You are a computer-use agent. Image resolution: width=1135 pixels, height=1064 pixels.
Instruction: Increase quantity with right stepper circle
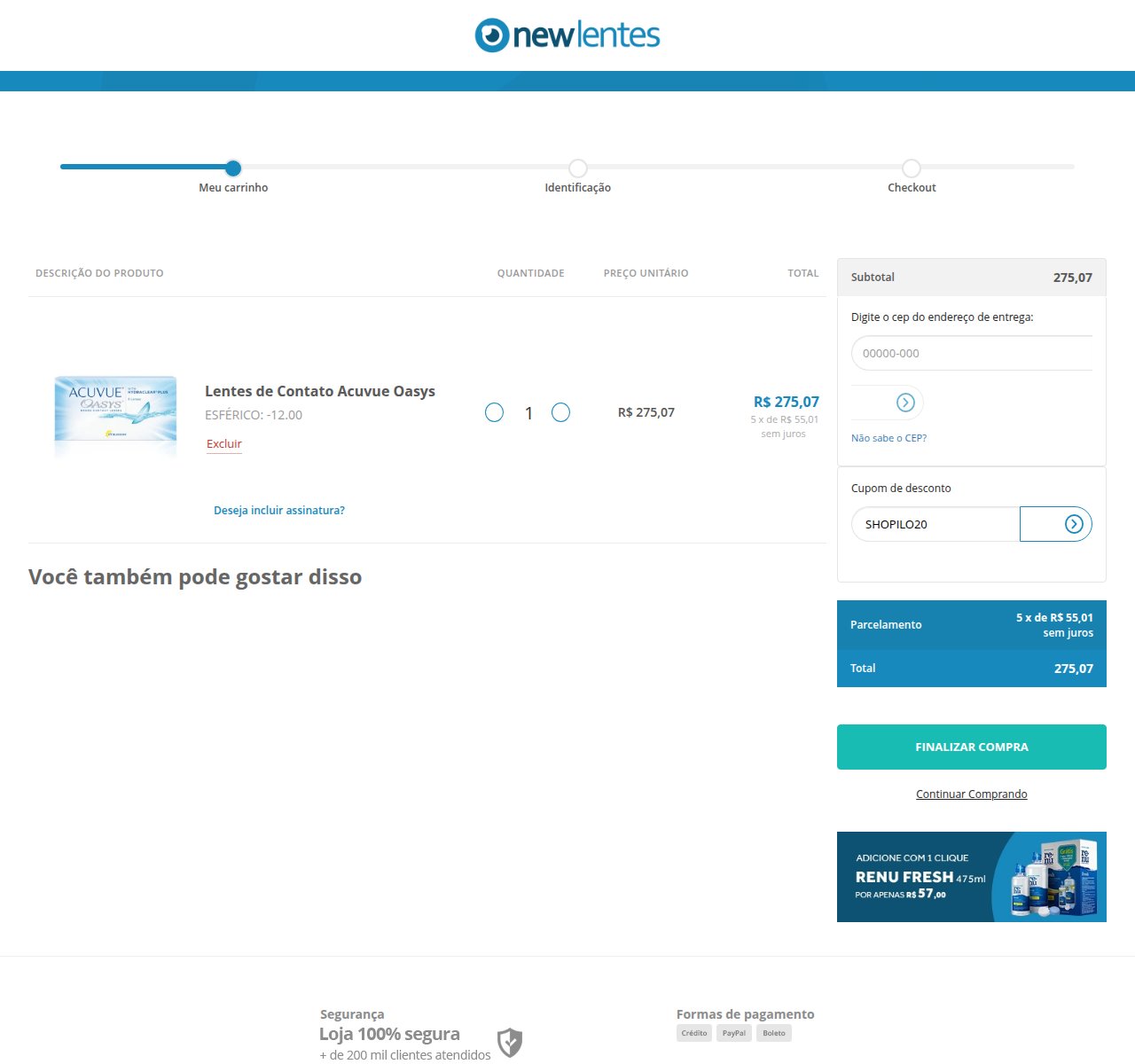pos(560,412)
